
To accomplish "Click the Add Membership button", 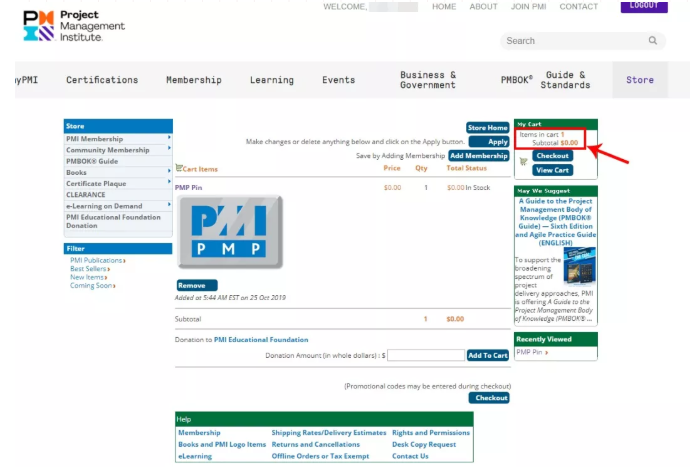I will [x=479, y=156].
